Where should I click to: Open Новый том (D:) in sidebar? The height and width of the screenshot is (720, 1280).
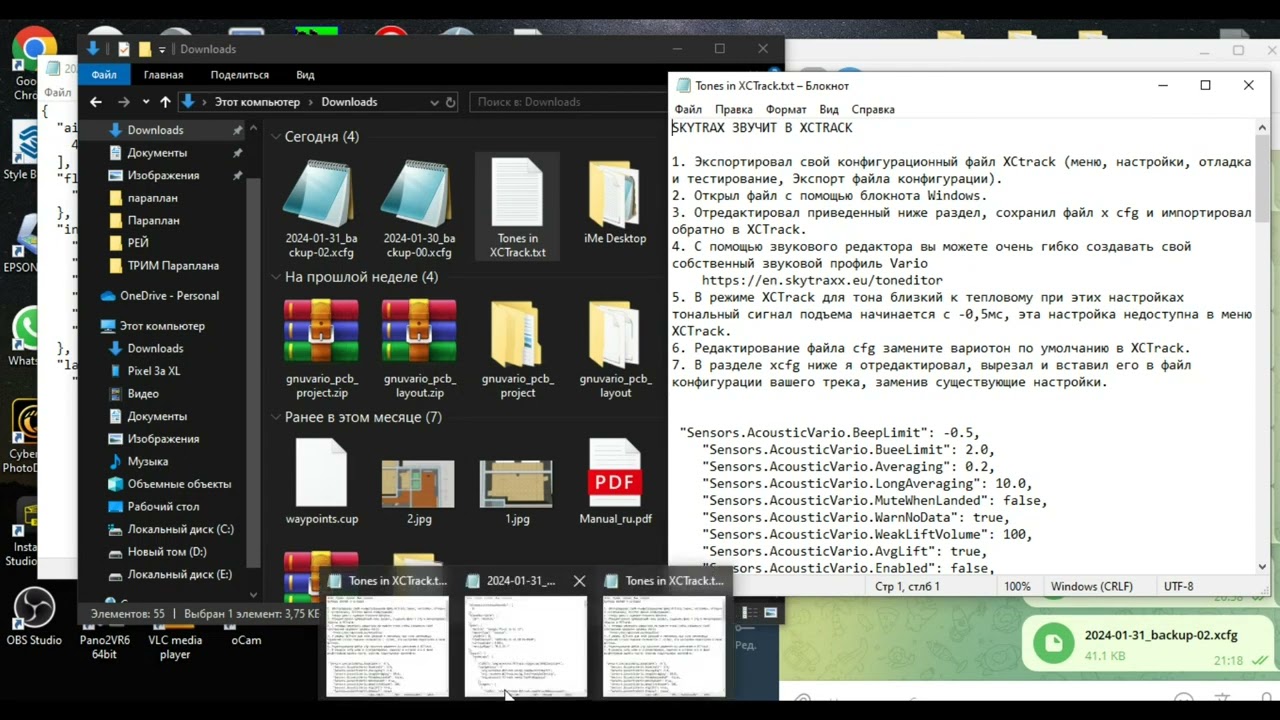167,552
